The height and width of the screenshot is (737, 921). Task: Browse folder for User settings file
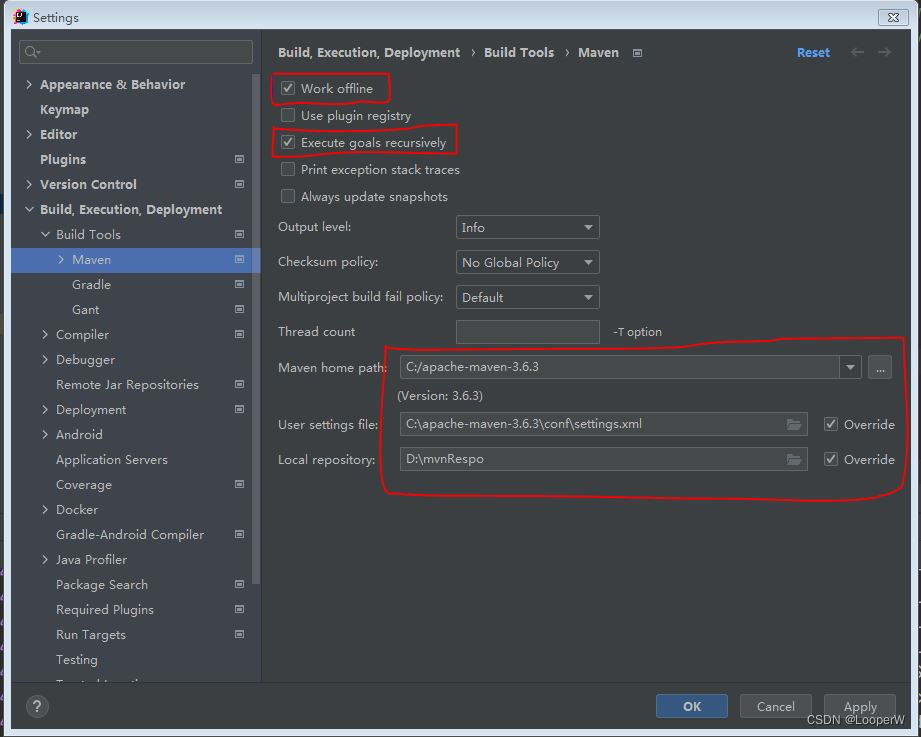[x=794, y=424]
